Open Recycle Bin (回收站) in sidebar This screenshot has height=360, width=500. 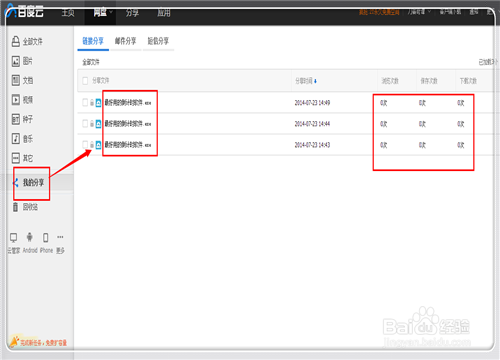pos(25,207)
